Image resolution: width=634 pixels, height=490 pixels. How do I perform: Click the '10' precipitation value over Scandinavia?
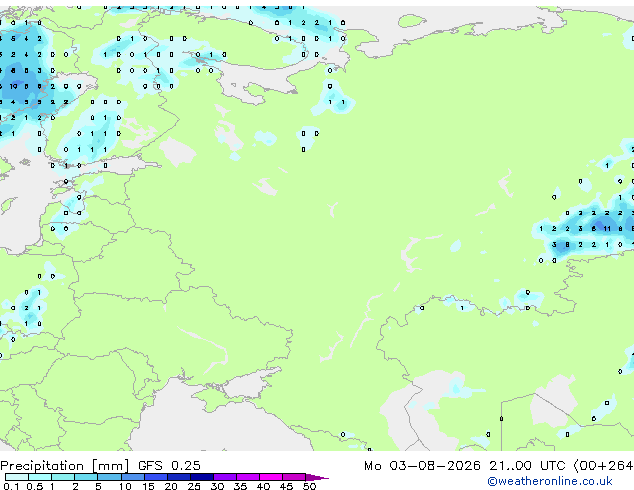[x=13, y=86]
